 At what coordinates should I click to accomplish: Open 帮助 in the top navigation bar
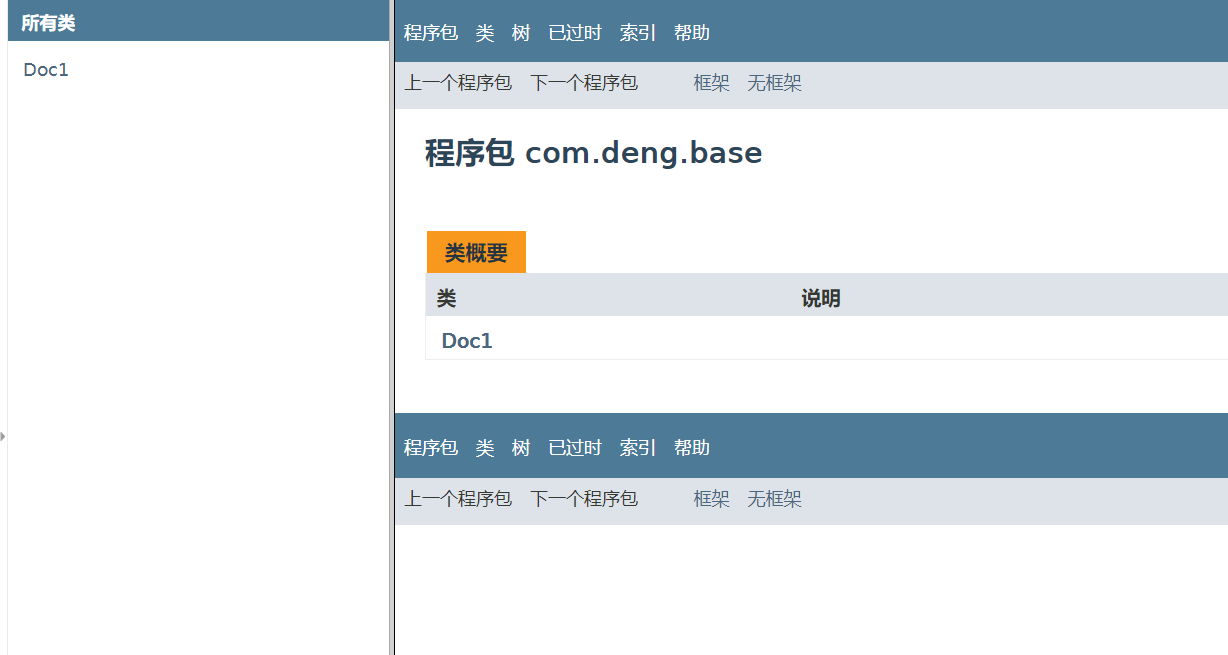(x=692, y=33)
